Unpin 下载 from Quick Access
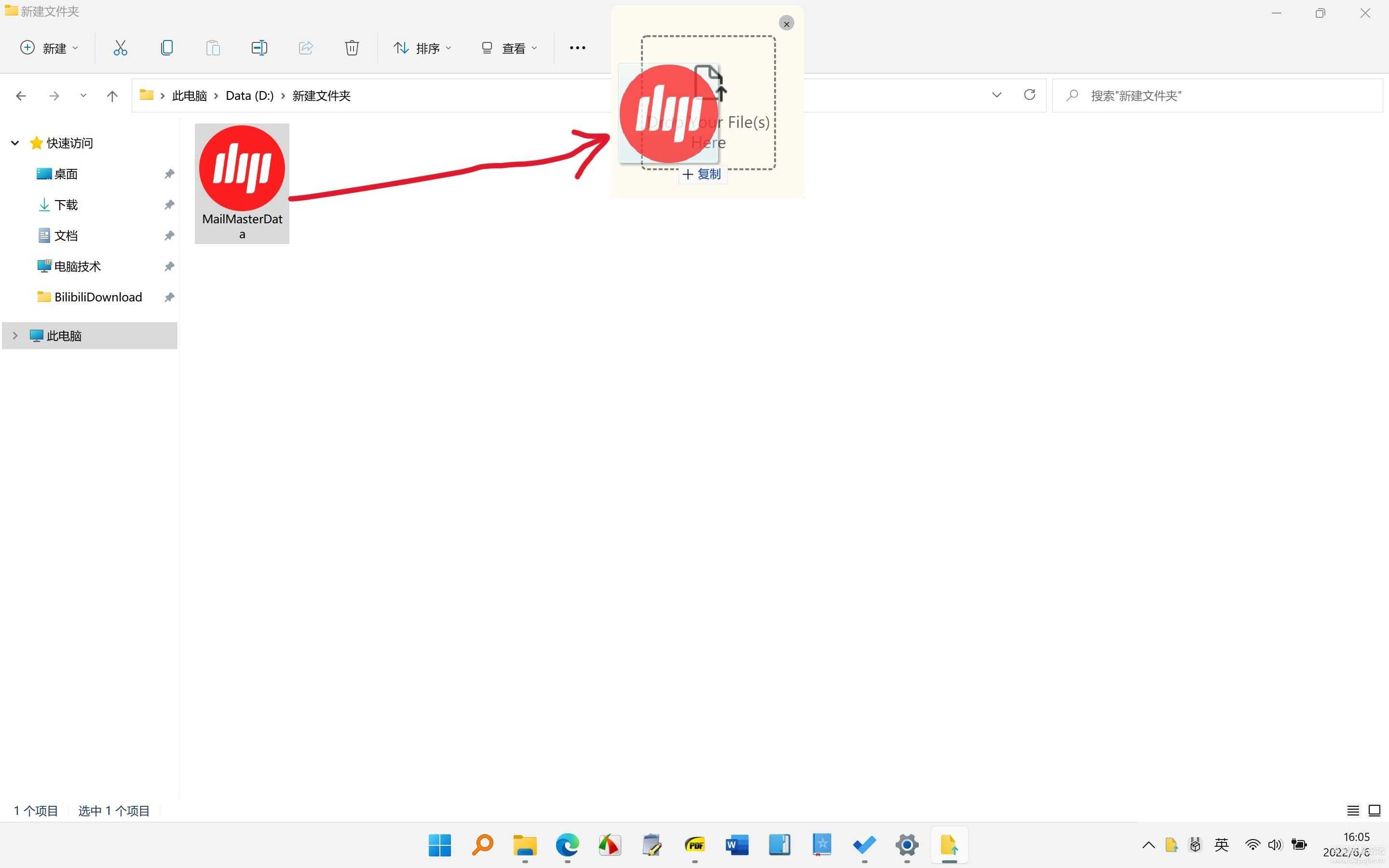 pyautogui.click(x=169, y=204)
